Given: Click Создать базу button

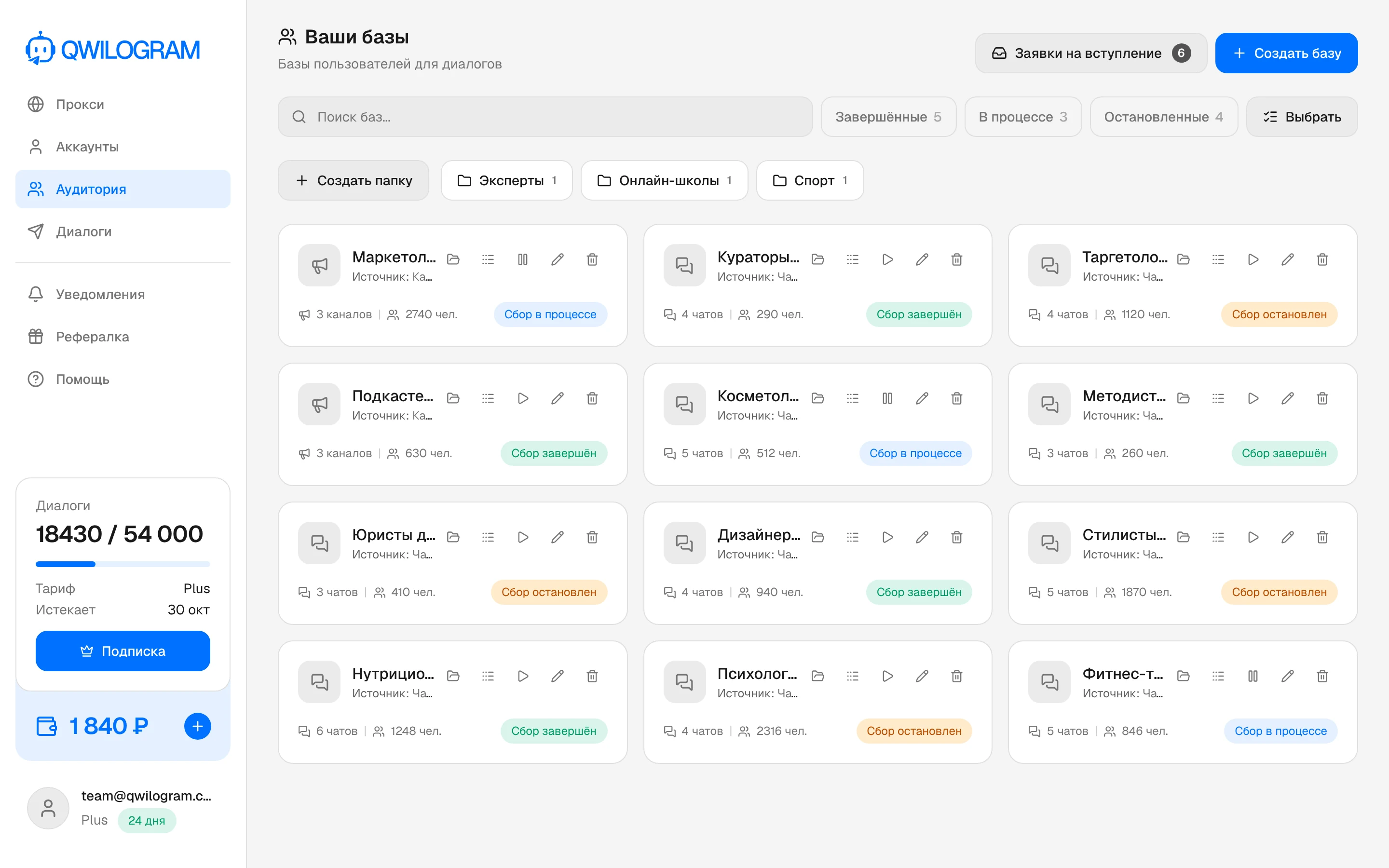Looking at the screenshot, I should point(1286,54).
